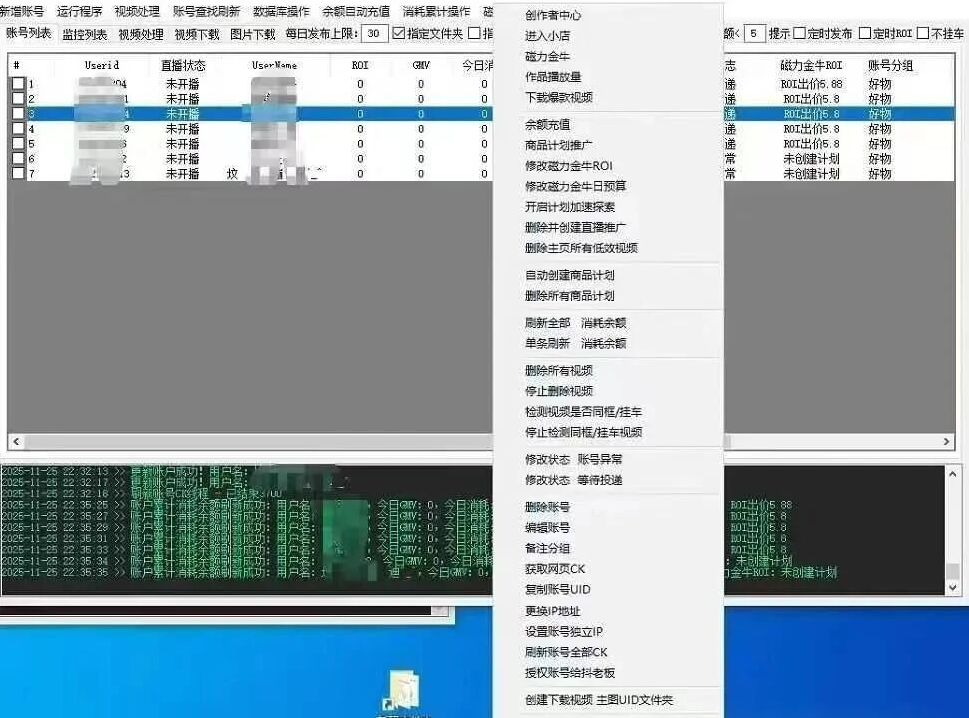The width and height of the screenshot is (969, 718).
Task: Enable the 定时ROI checkbox
Action: point(865,33)
